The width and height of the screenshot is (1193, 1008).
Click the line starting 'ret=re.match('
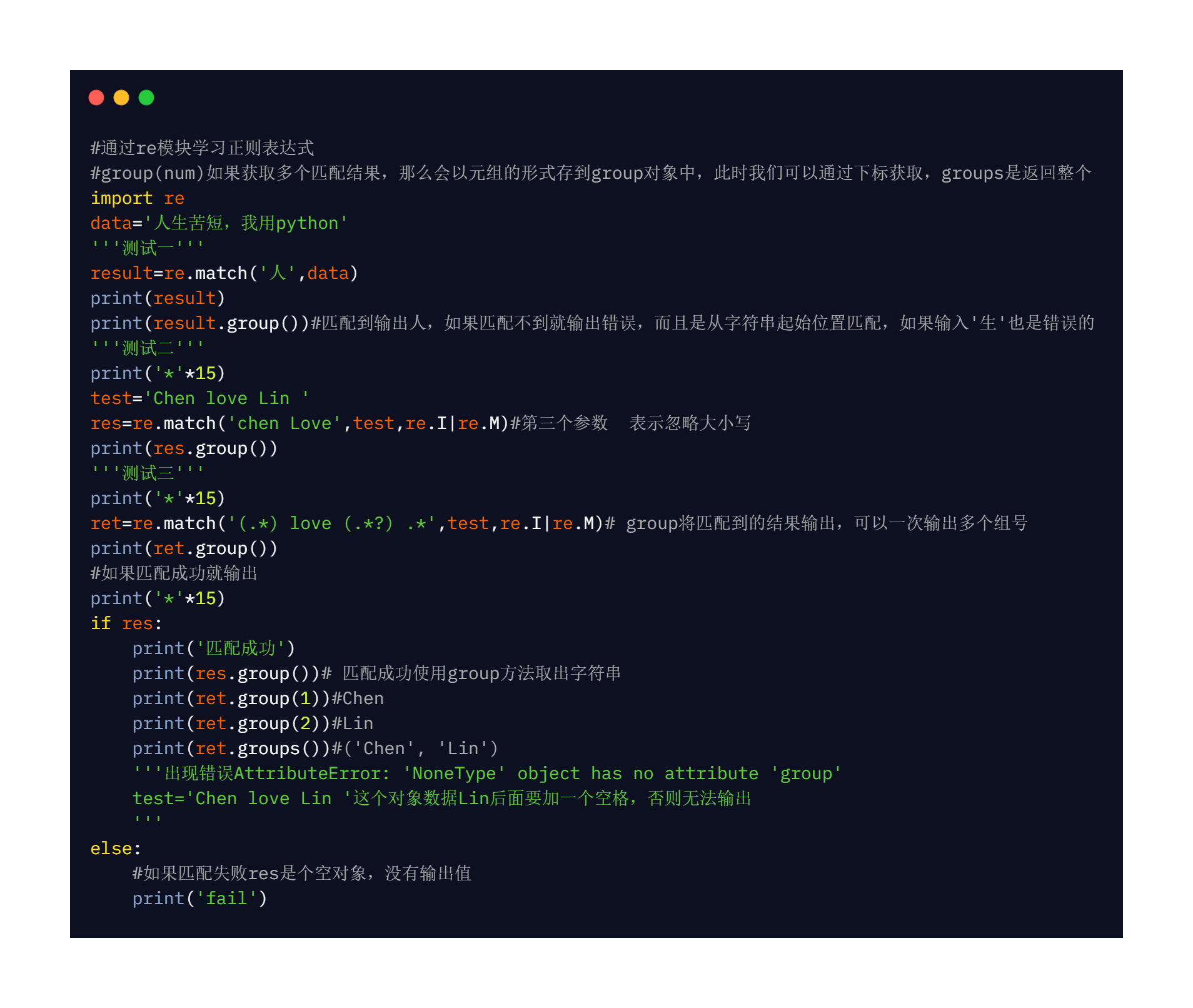tap(559, 523)
